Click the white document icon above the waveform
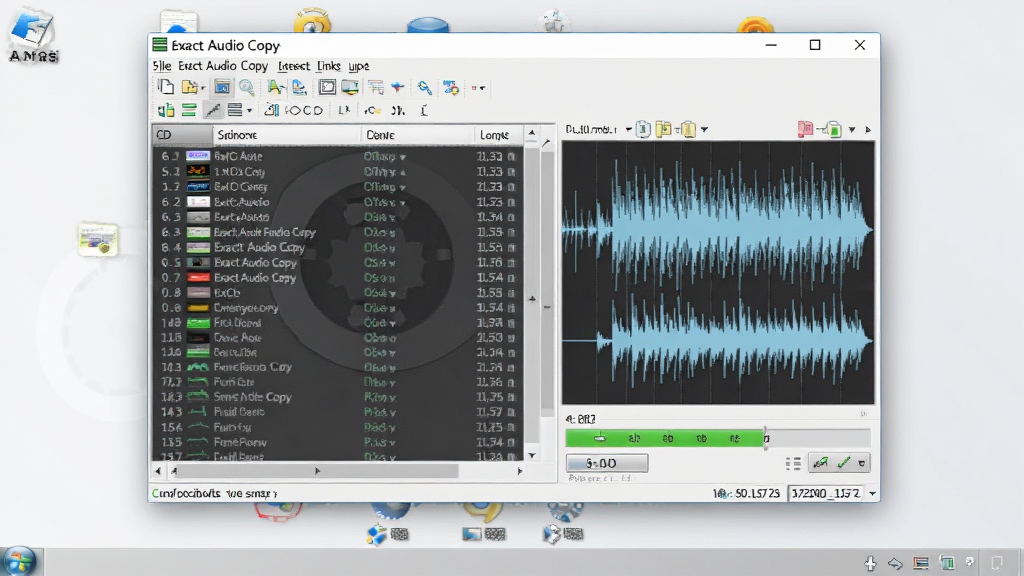The image size is (1024, 576). (x=643, y=129)
